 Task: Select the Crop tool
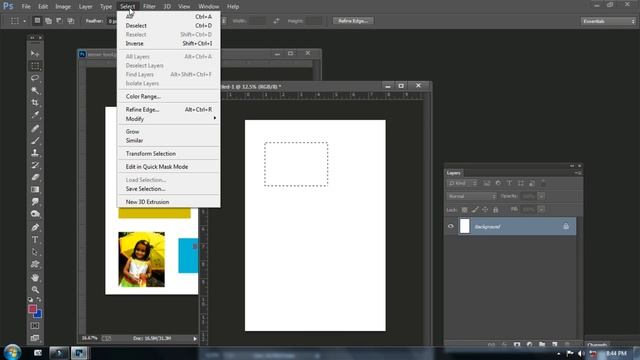[x=35, y=102]
